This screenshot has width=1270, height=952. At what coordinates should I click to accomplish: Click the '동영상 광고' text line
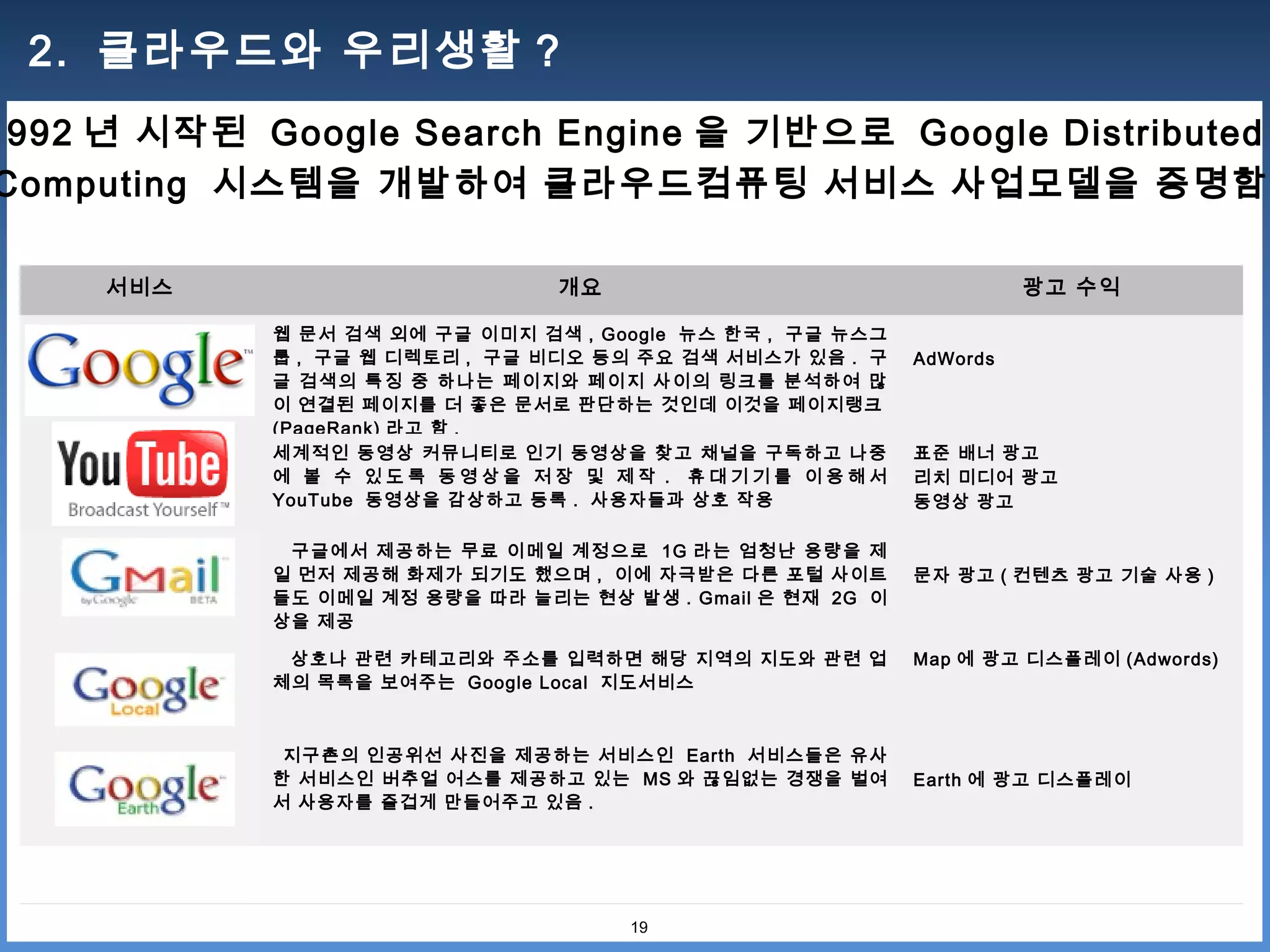point(963,501)
